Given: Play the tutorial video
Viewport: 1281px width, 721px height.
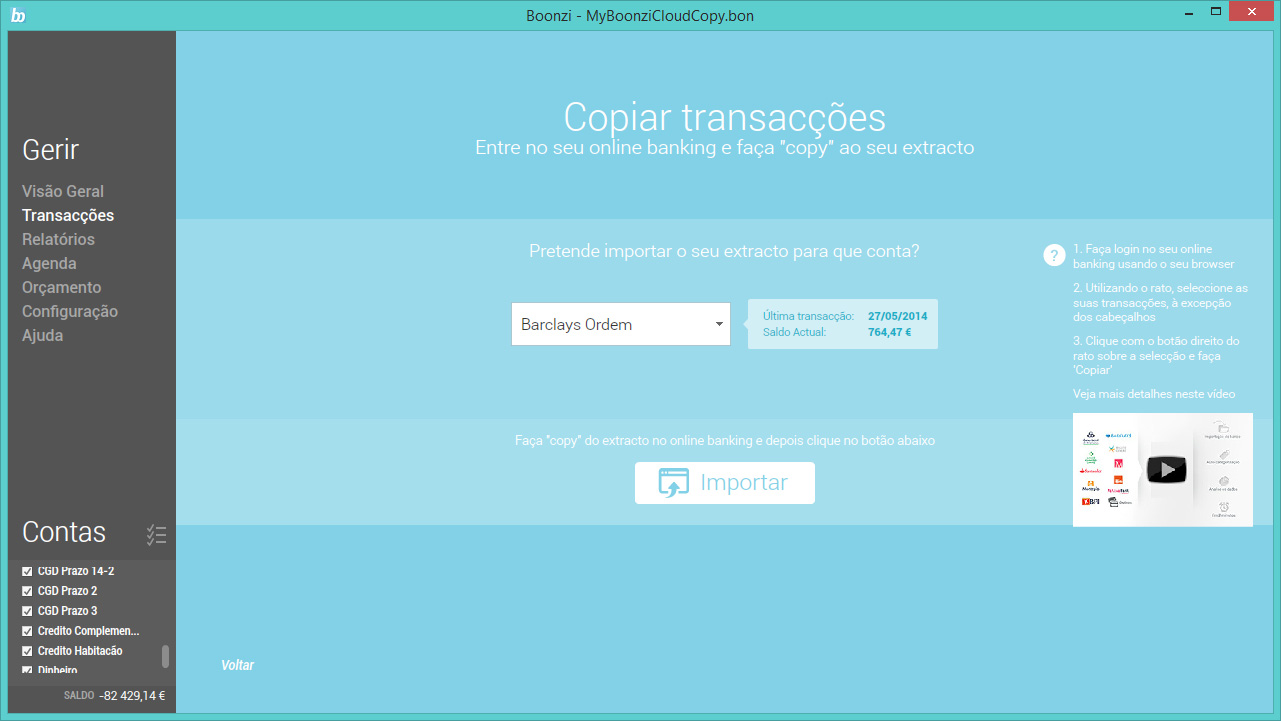Looking at the screenshot, I should 1165,469.
